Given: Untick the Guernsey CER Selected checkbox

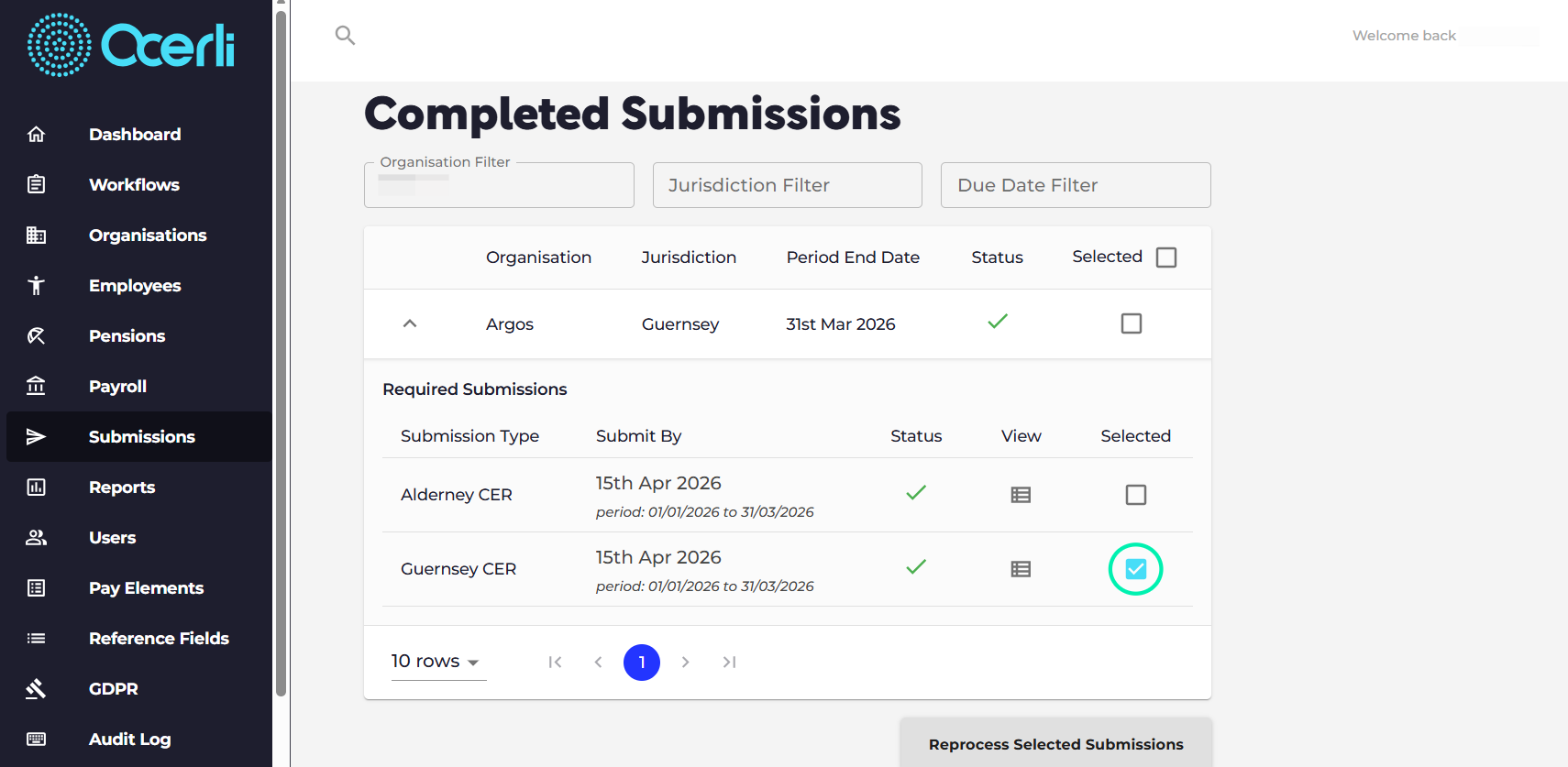Looking at the screenshot, I should point(1136,569).
